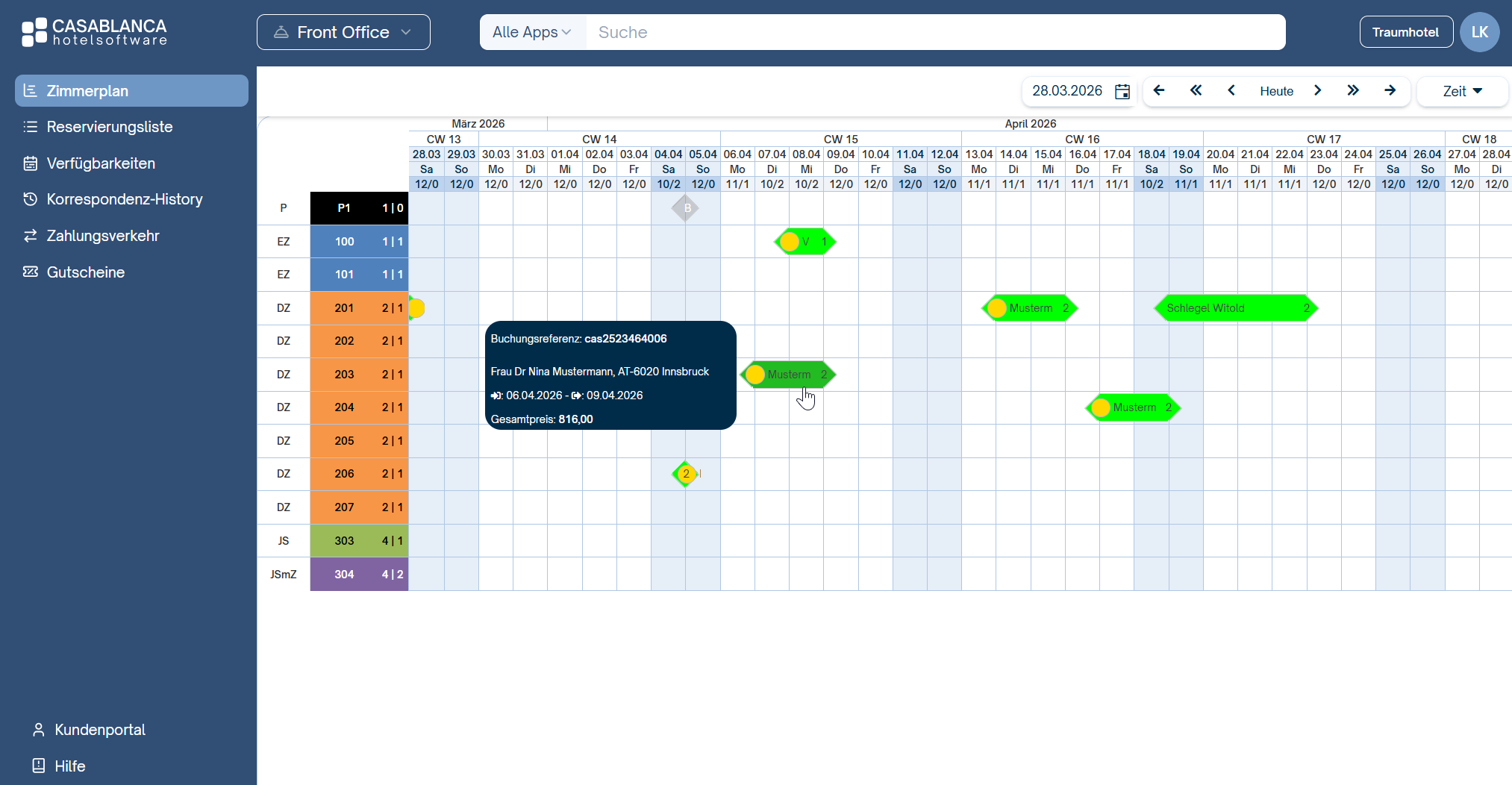Click the 06.04 date column header
Viewport: 1512px width, 785px height.
[737, 154]
